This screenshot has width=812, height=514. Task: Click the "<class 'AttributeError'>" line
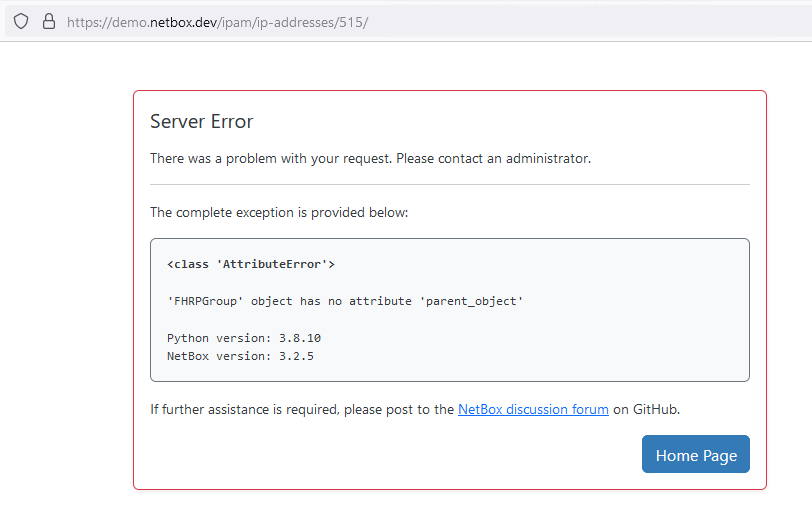(x=251, y=265)
